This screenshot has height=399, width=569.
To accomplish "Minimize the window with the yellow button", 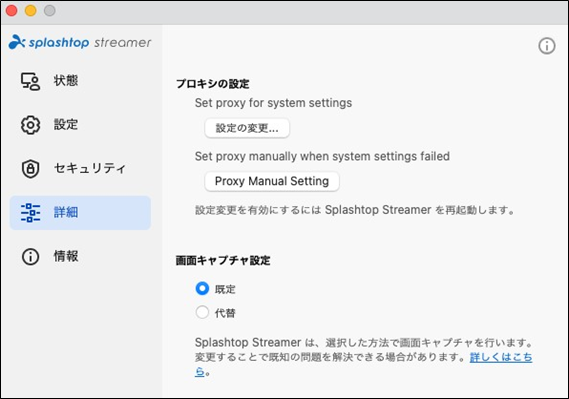I will coord(30,11).
